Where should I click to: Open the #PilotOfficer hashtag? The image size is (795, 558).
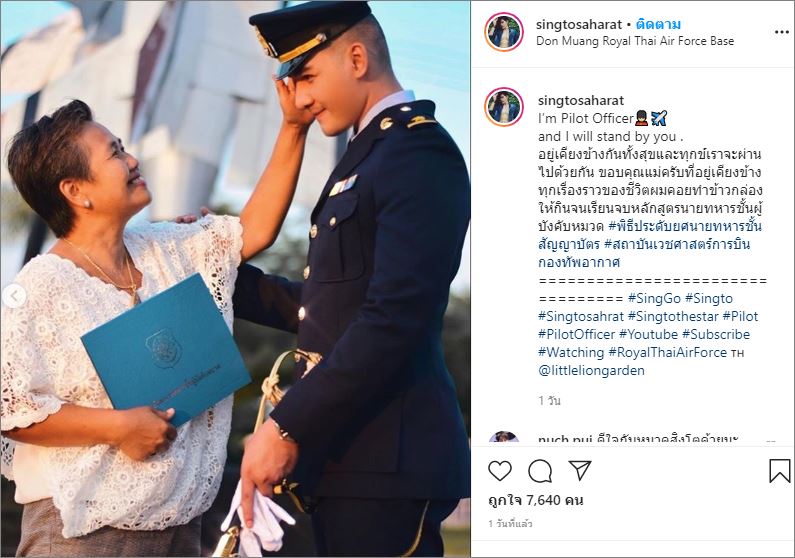click(x=576, y=334)
